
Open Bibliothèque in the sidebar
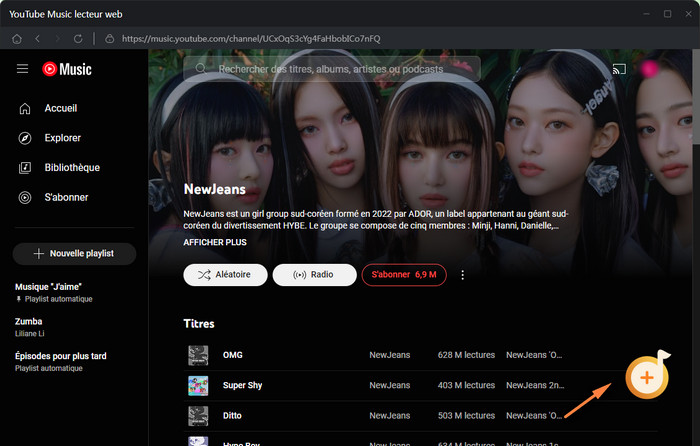[71, 168]
